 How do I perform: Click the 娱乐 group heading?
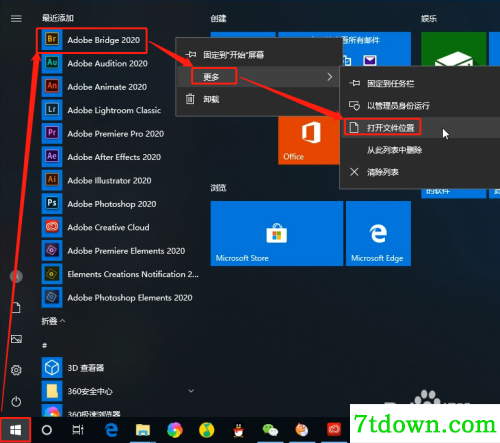coord(429,19)
